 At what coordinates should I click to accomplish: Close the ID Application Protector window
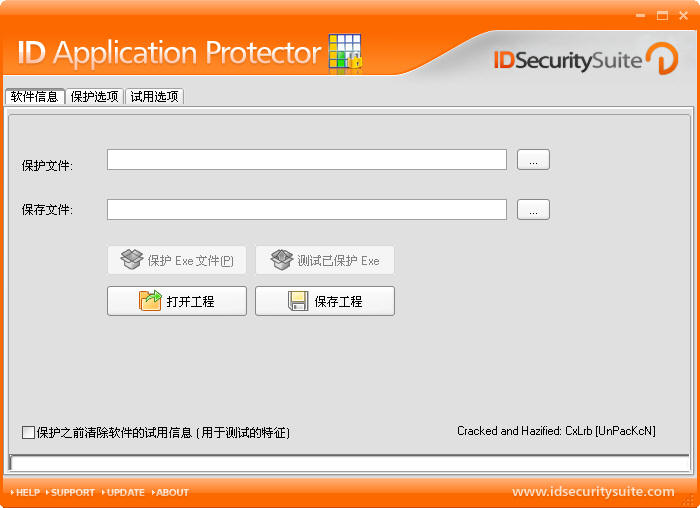(683, 15)
